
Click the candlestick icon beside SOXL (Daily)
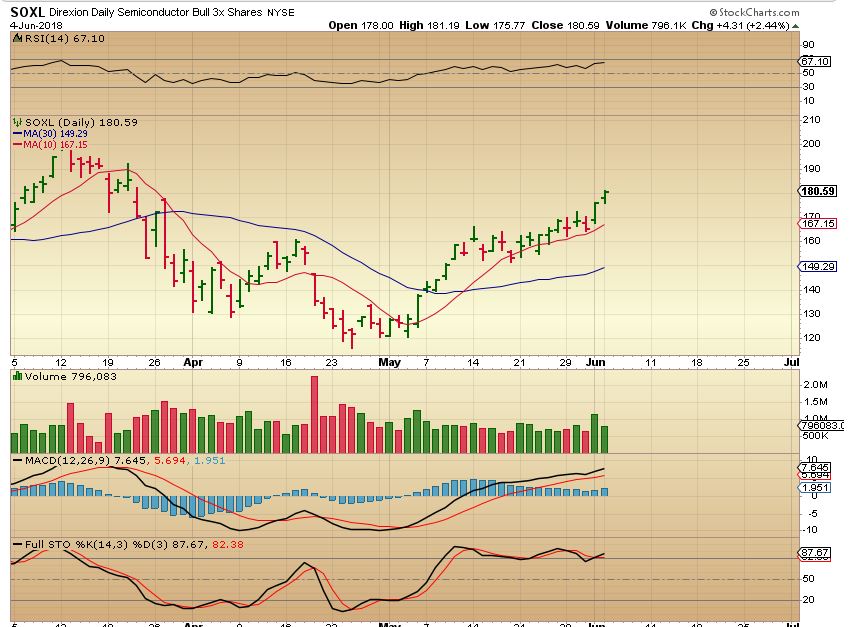tap(17, 122)
